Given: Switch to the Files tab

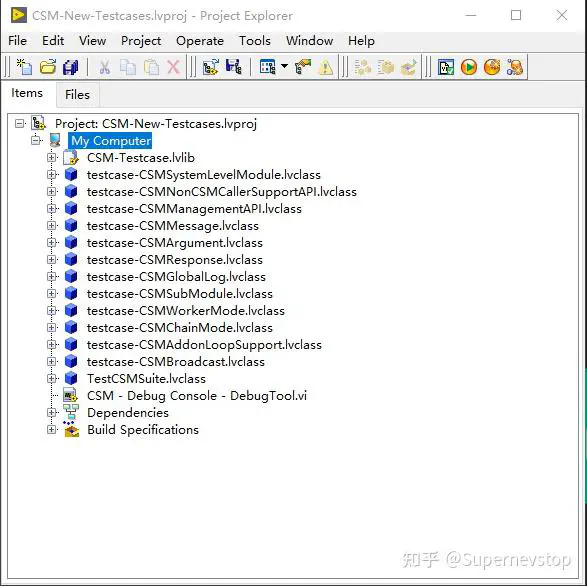Looking at the screenshot, I should click(x=77, y=95).
